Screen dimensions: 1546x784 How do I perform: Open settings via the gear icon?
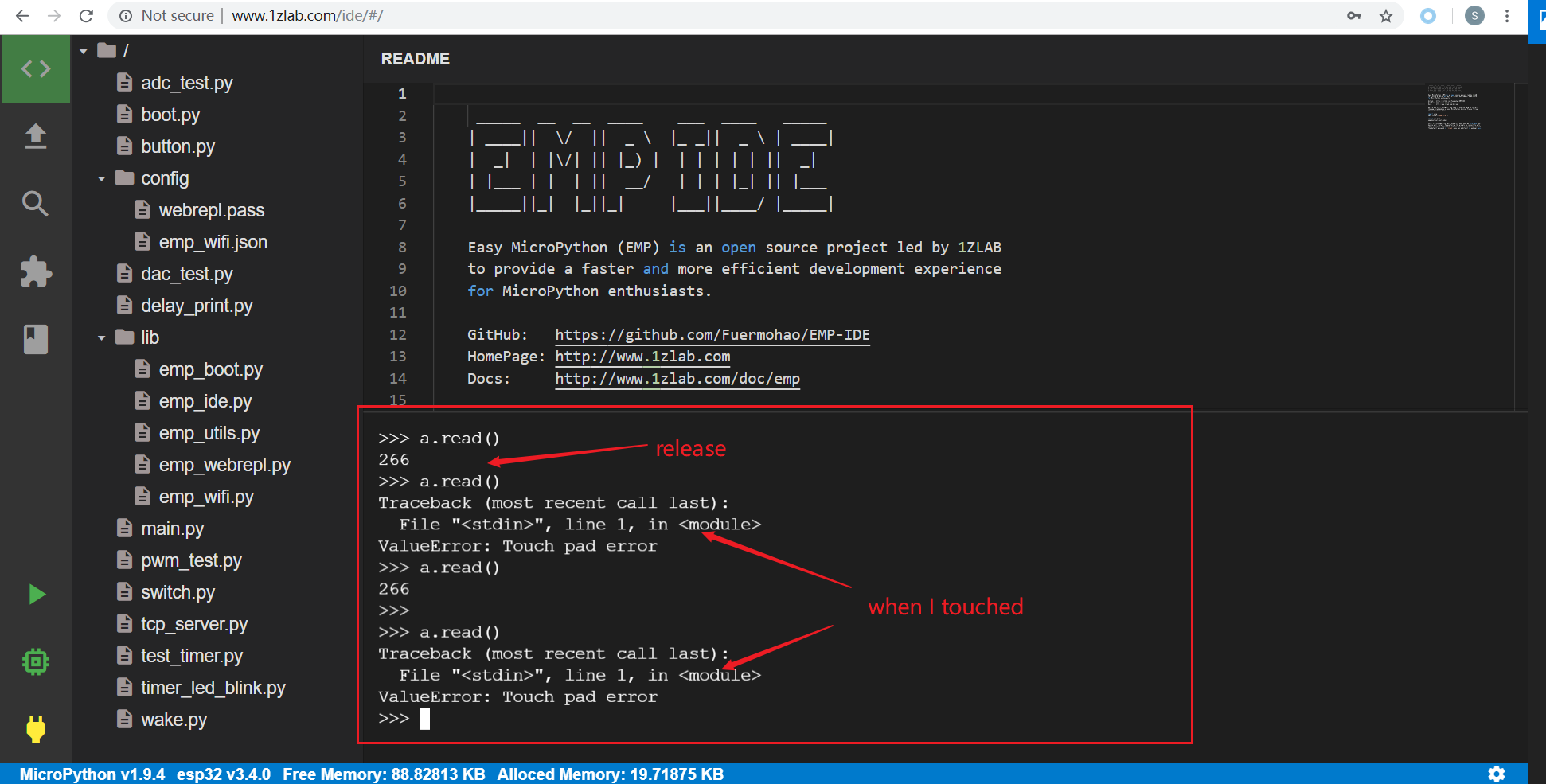tap(1497, 773)
